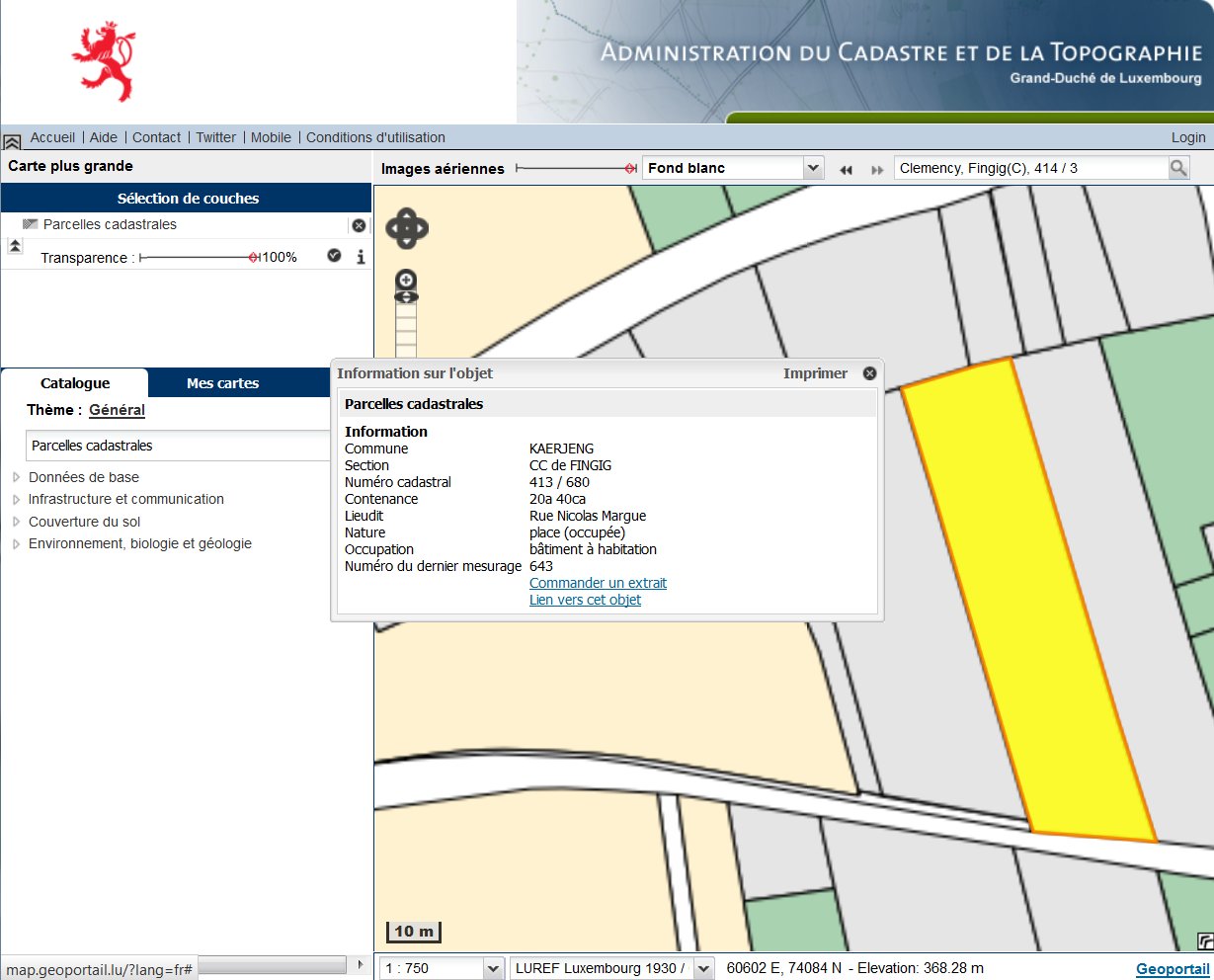
Task: Go to previous map view
Action: point(846,170)
